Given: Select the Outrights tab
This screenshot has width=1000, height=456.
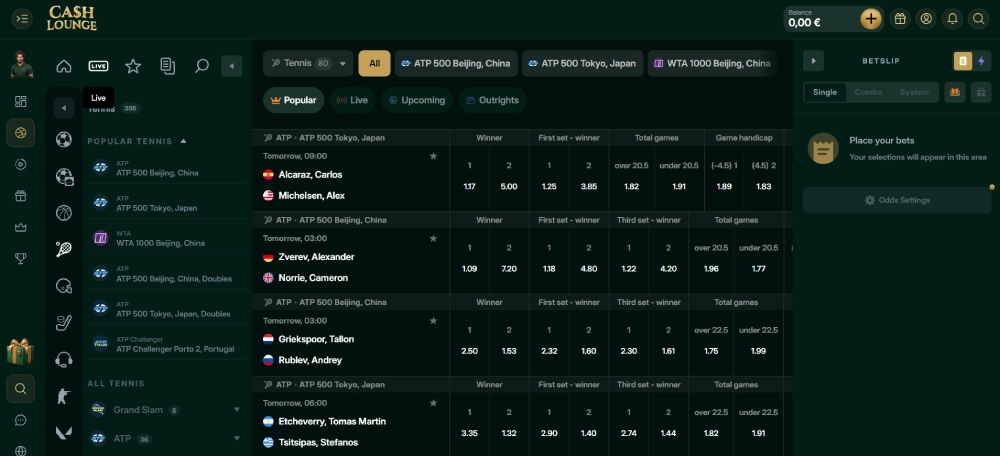Looking at the screenshot, I should coord(492,100).
